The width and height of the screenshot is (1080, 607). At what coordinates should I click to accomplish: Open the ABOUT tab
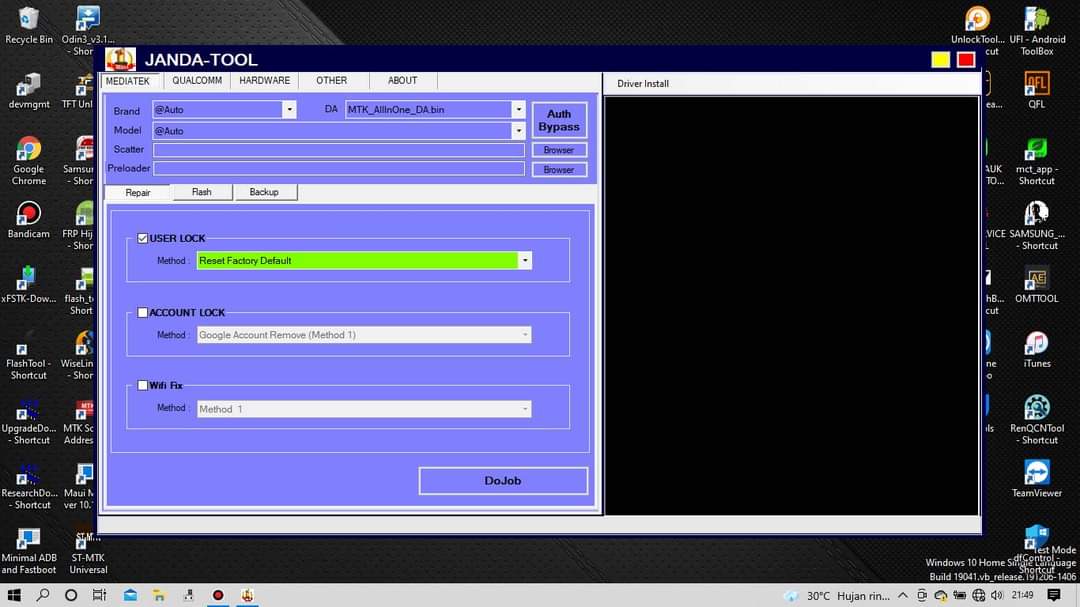[x=402, y=81]
